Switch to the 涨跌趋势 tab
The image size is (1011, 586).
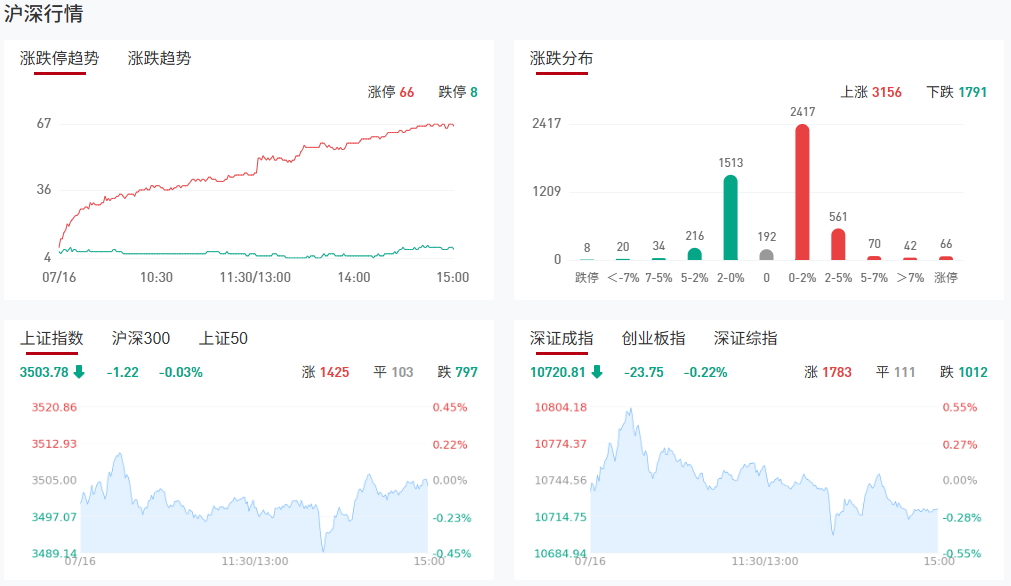pyautogui.click(x=159, y=58)
